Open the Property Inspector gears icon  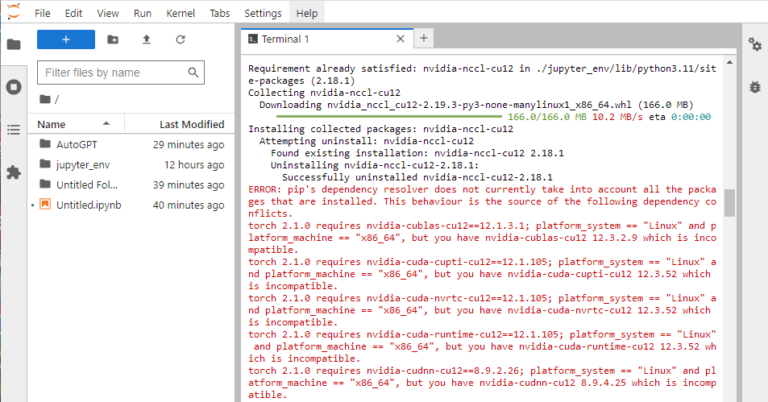coord(755,44)
